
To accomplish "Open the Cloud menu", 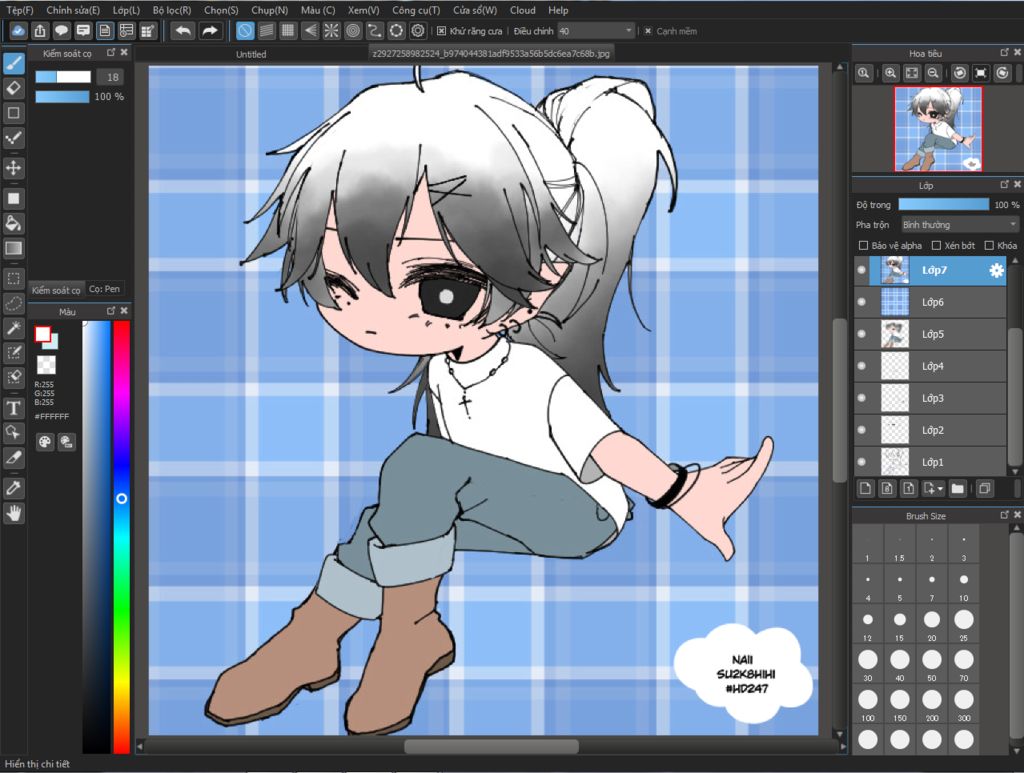I will (x=522, y=10).
